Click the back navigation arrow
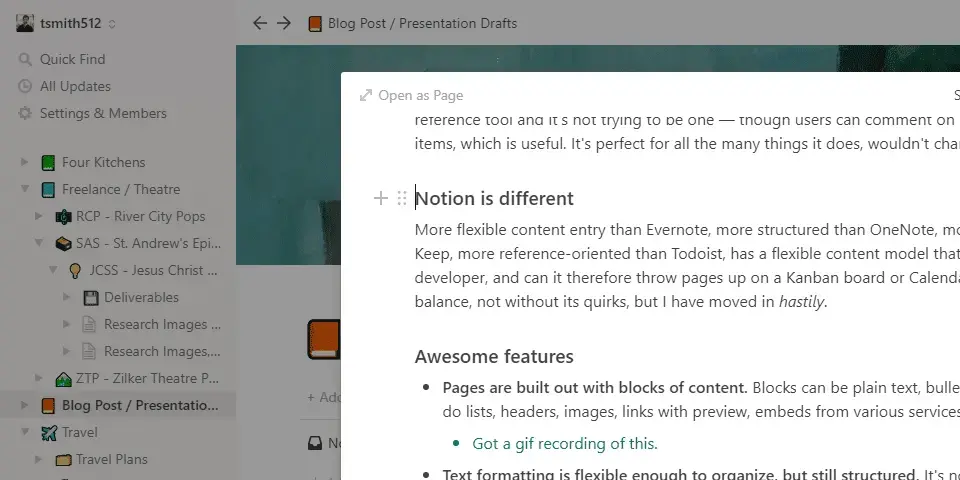960x480 pixels. coord(260,23)
